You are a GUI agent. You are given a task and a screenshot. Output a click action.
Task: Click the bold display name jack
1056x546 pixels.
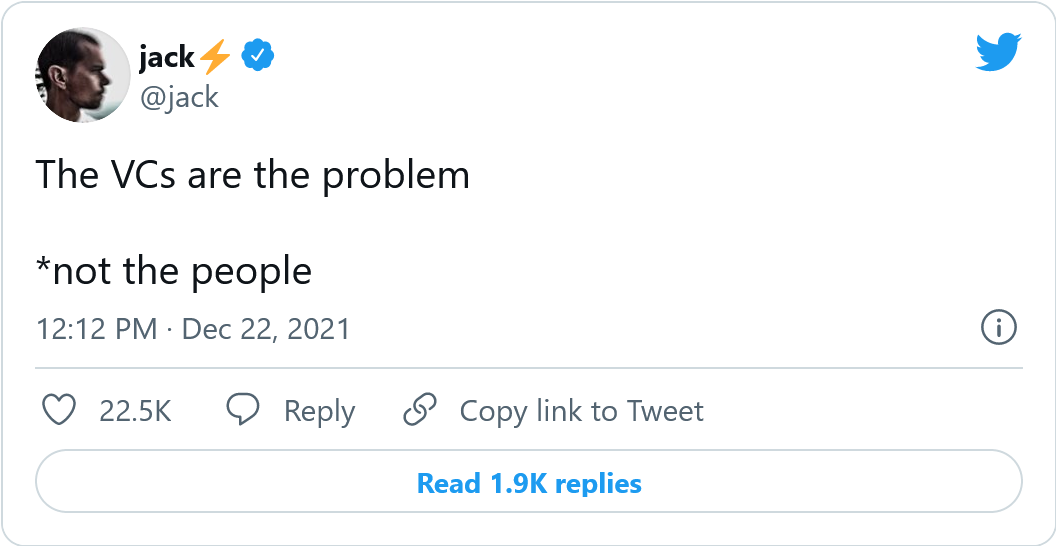[x=166, y=58]
